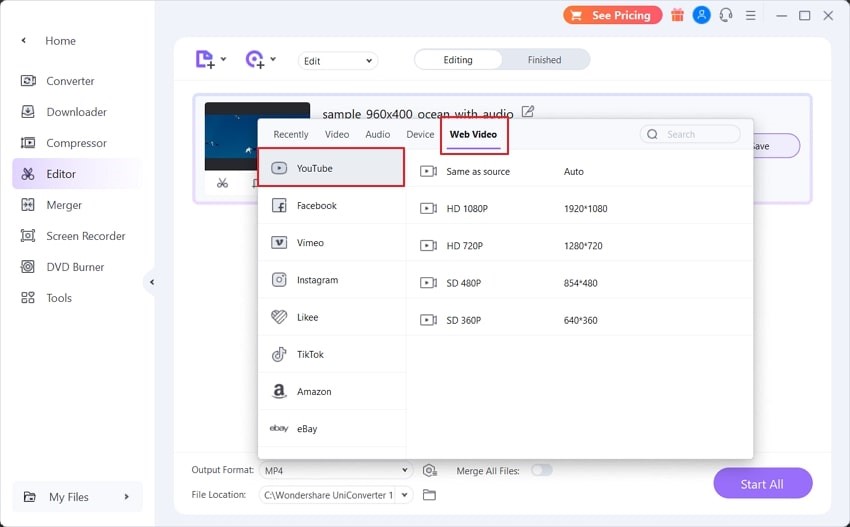Click the headset support icon
The width and height of the screenshot is (850, 527).
[726, 15]
